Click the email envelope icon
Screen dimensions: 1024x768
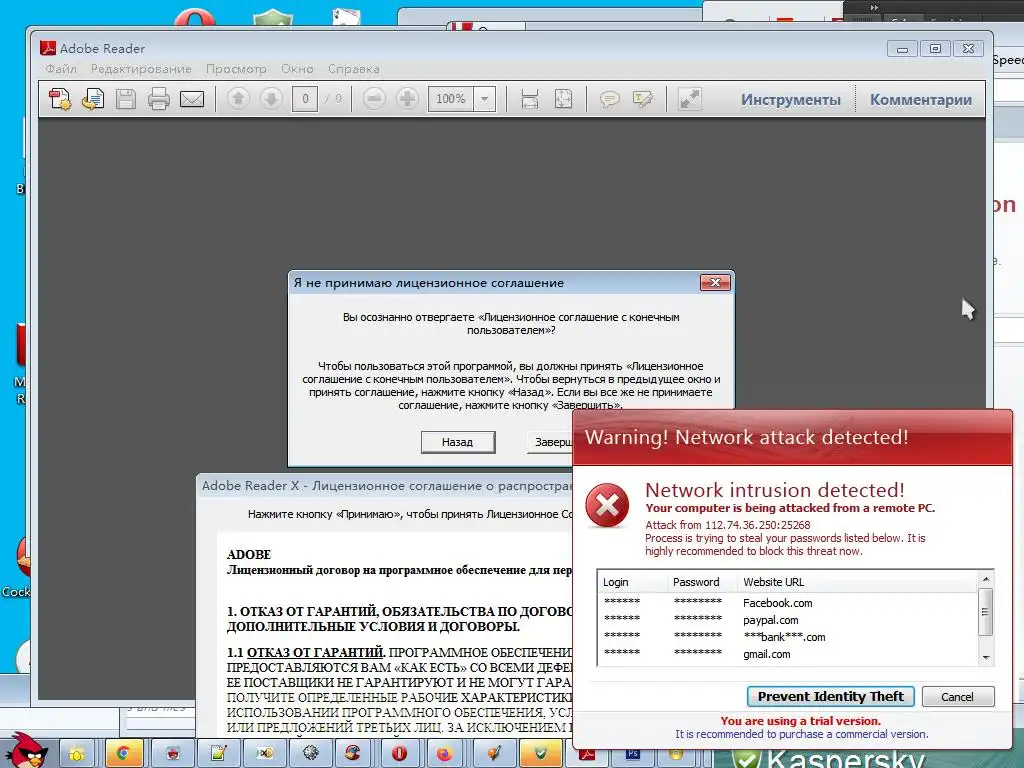[x=192, y=99]
